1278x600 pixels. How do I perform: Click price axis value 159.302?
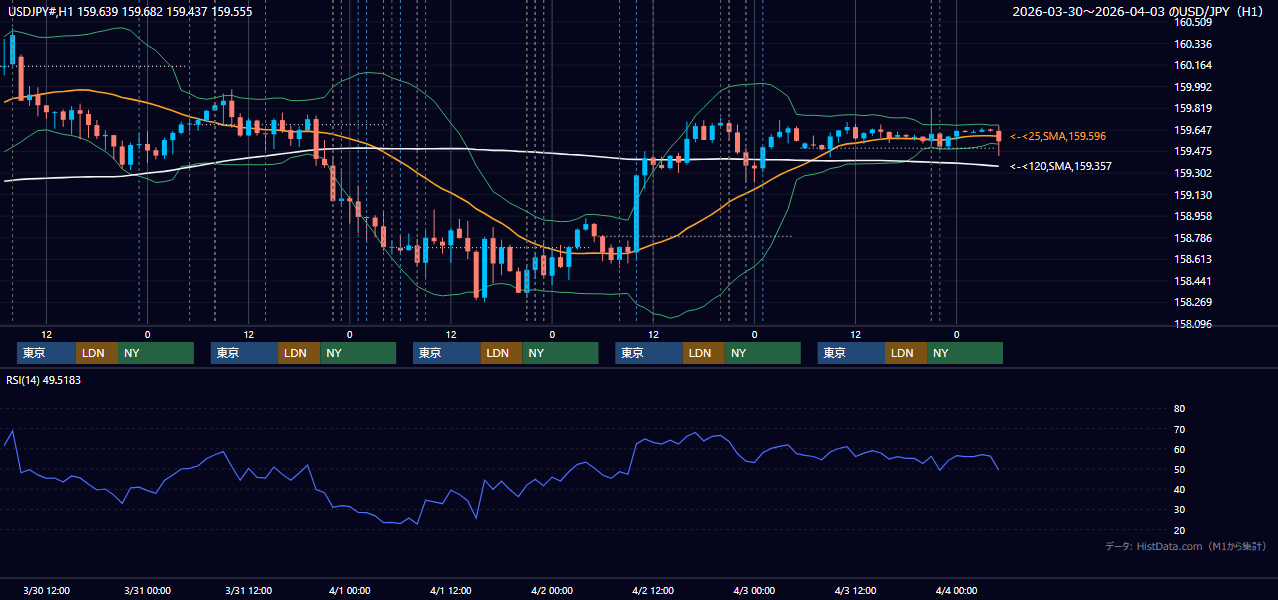[1193, 173]
